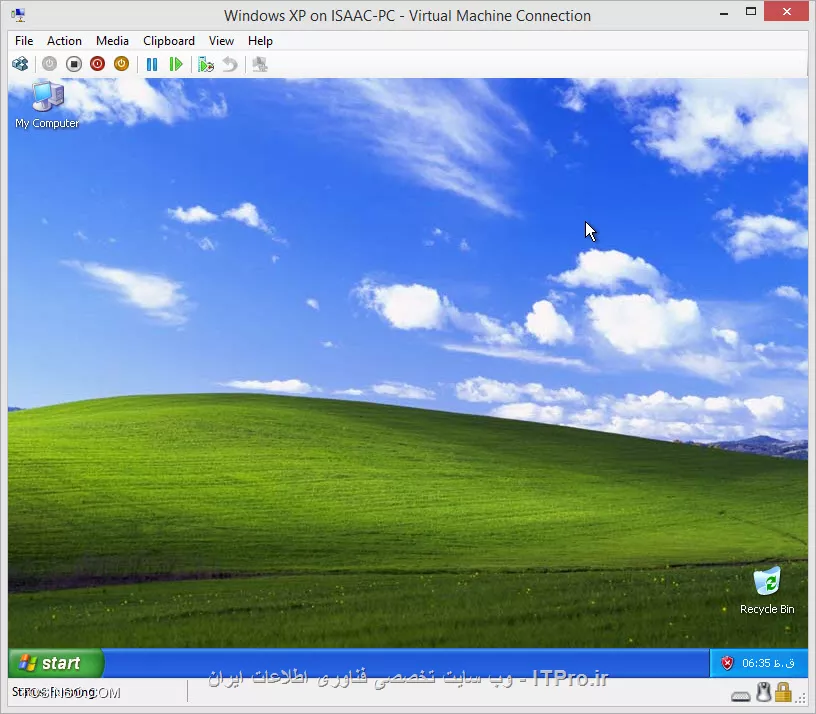Reset the virtual machine
The image size is (816, 714).
click(176, 65)
